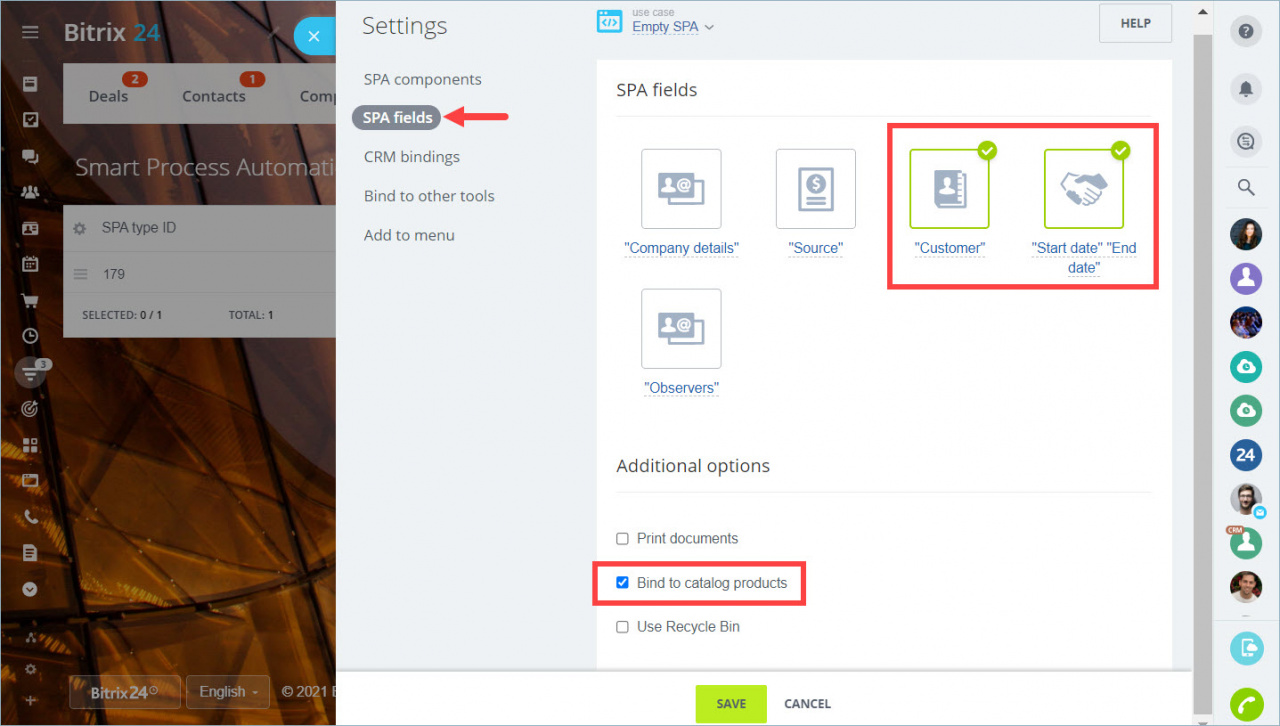Select the Observers field tile
Image resolution: width=1280 pixels, height=726 pixels.
coord(681,329)
